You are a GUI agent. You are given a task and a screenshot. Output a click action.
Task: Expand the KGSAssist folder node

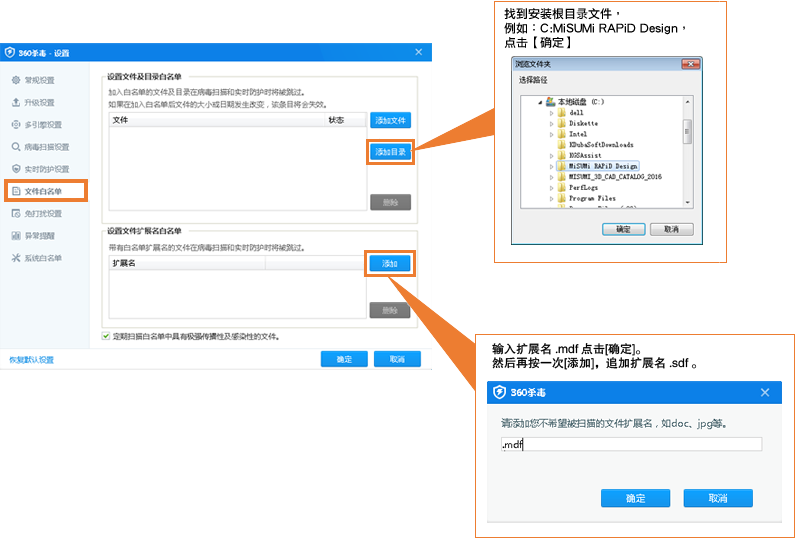coord(551,155)
